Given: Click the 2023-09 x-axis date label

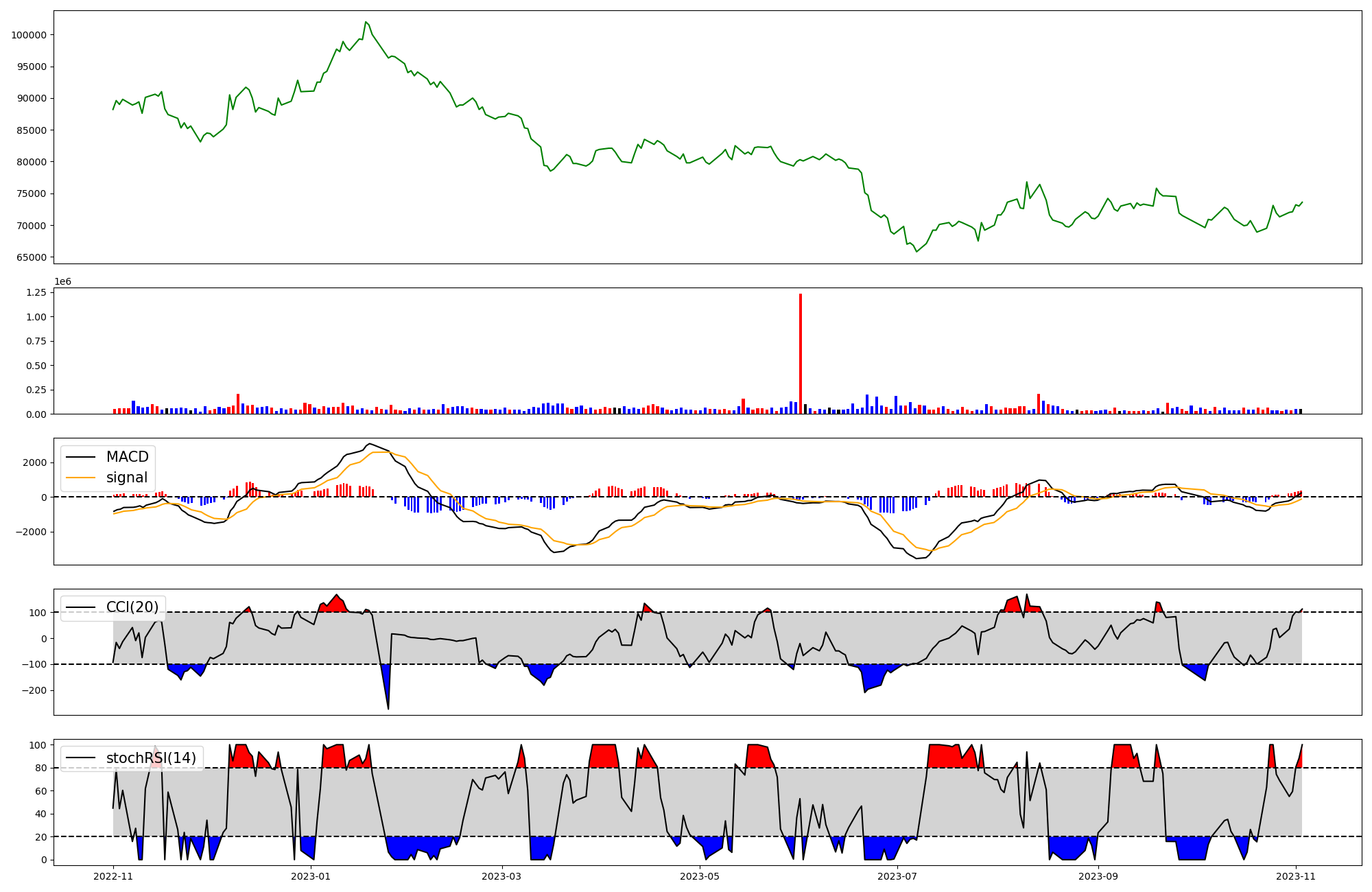Looking at the screenshot, I should click(x=1098, y=876).
